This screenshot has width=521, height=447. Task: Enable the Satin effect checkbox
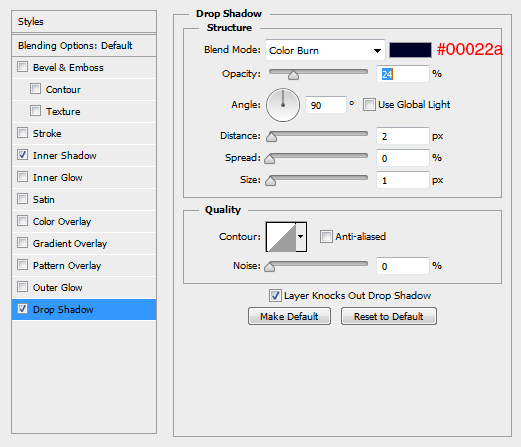tap(22, 199)
